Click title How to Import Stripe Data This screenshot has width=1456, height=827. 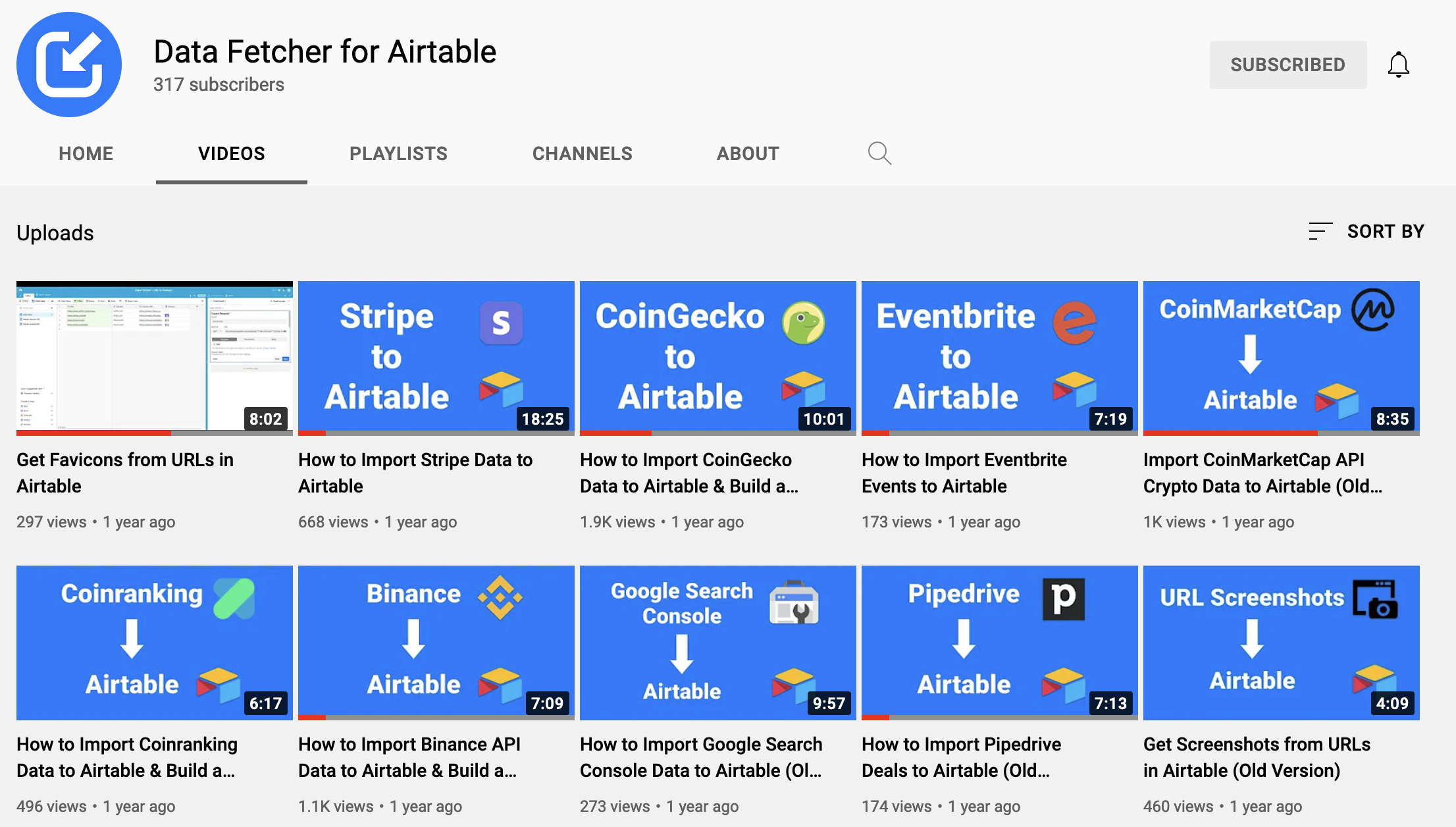point(415,473)
